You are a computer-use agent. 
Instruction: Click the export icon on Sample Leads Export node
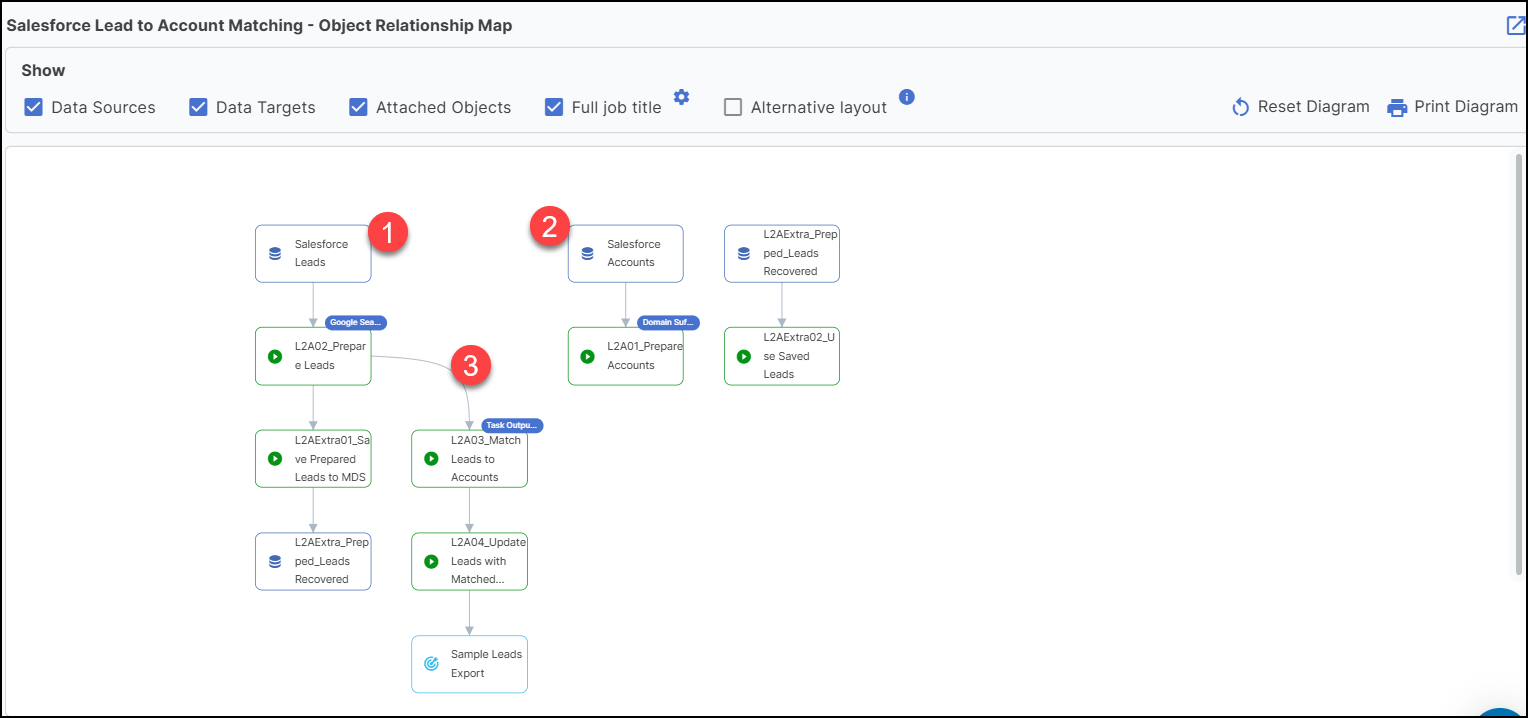coord(431,663)
